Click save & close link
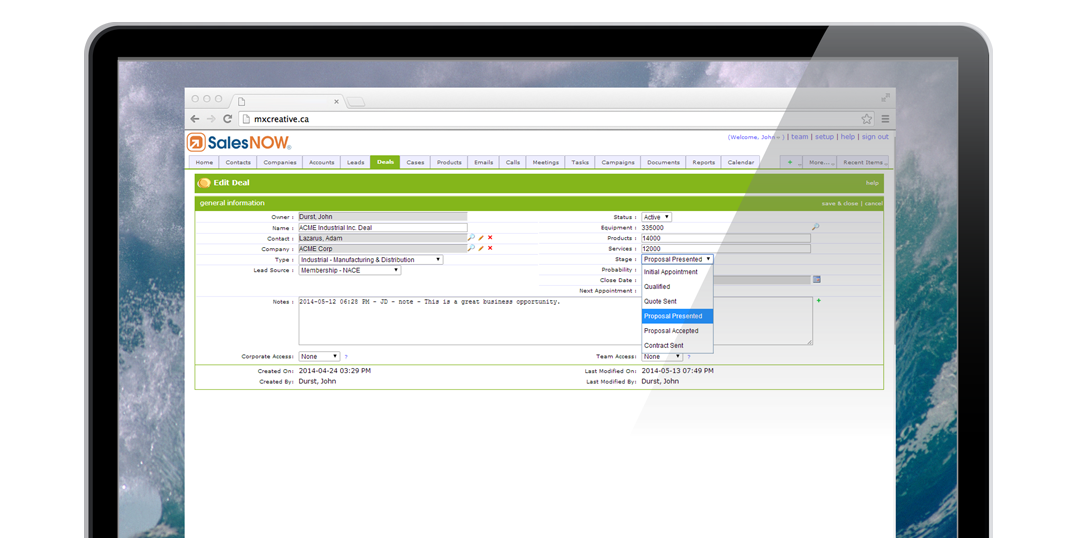 pyautogui.click(x=839, y=204)
